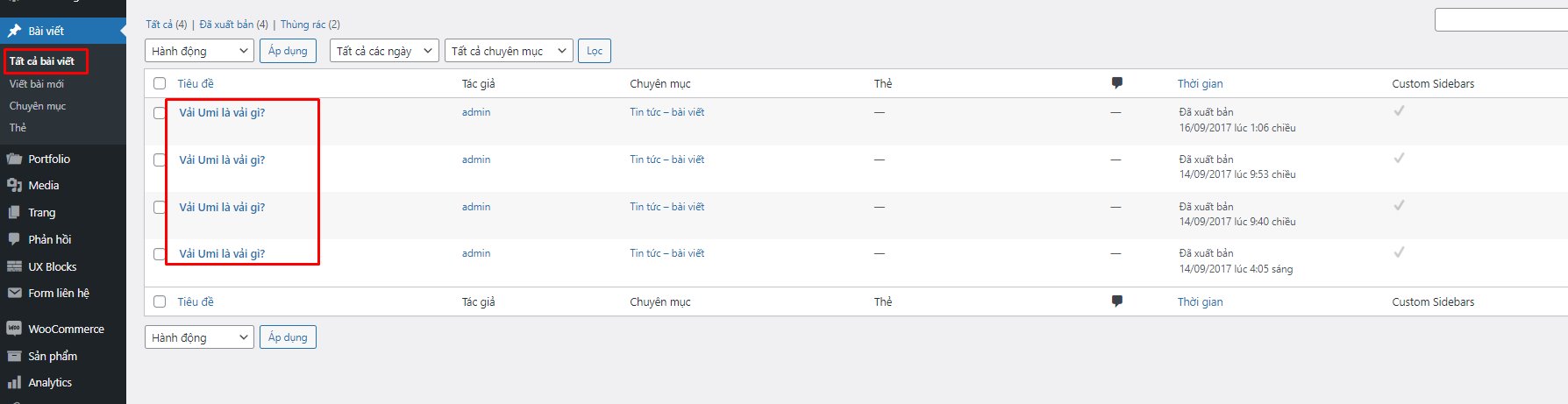
Task: Click the top Áp dụng apply button
Action: coord(288,51)
